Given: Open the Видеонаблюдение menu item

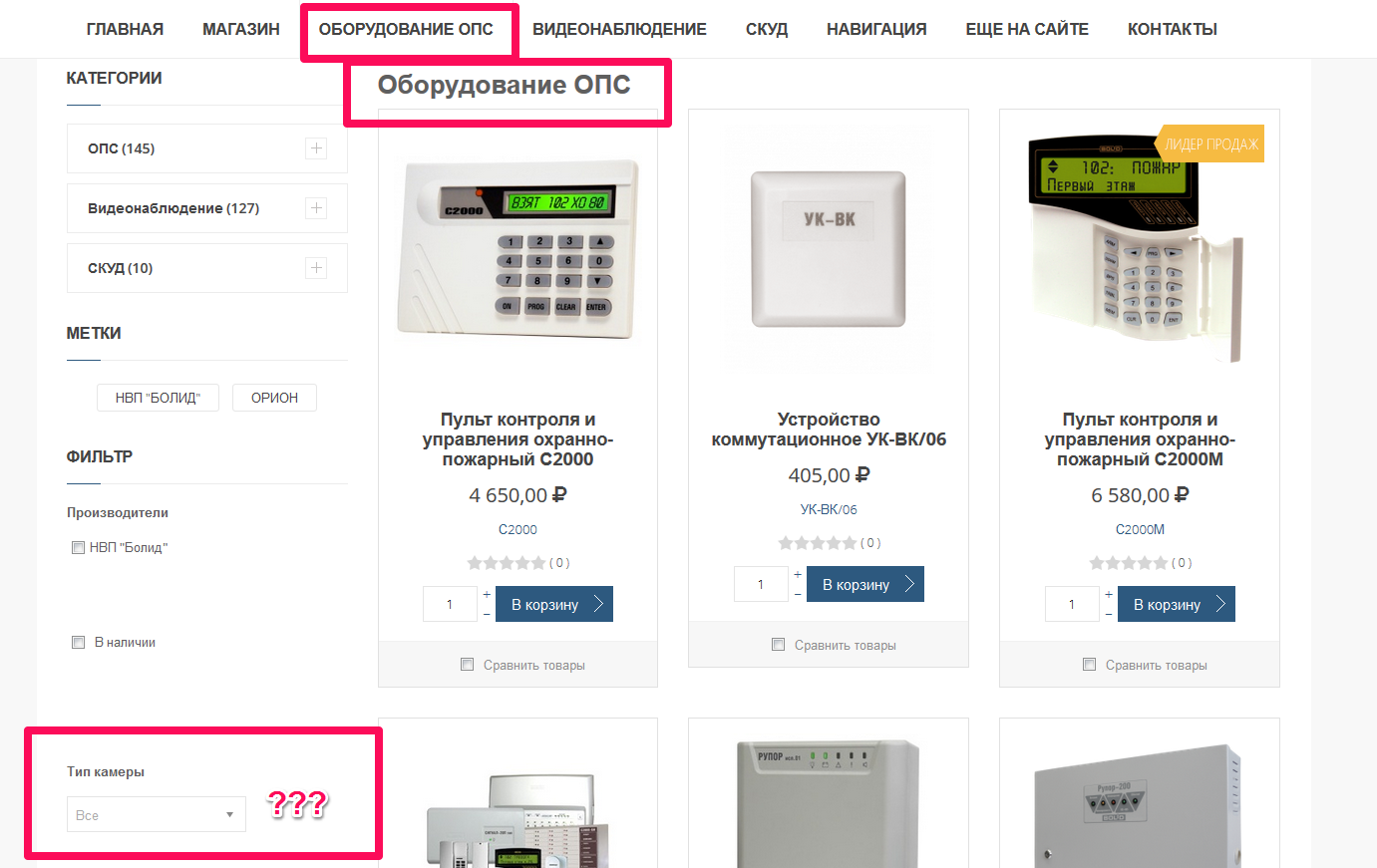Looking at the screenshot, I should 619,29.
